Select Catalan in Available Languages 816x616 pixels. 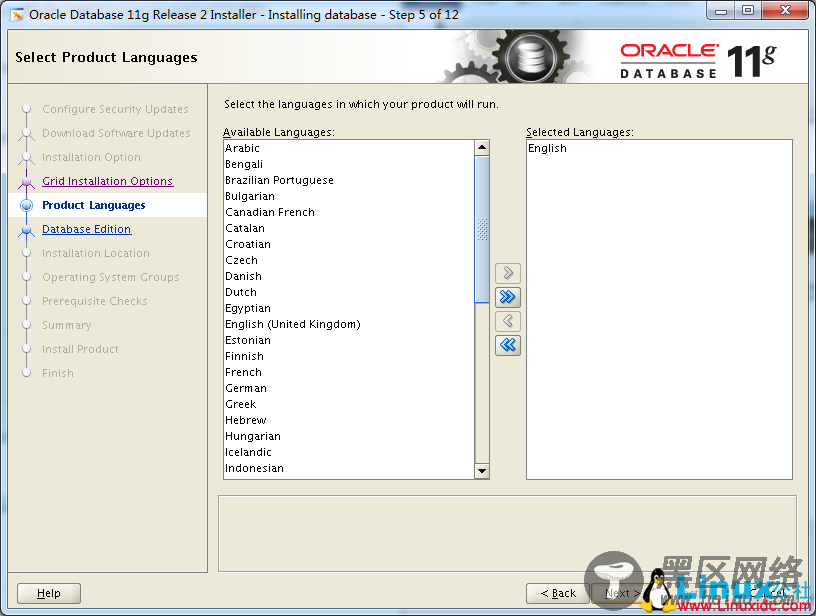click(349, 228)
